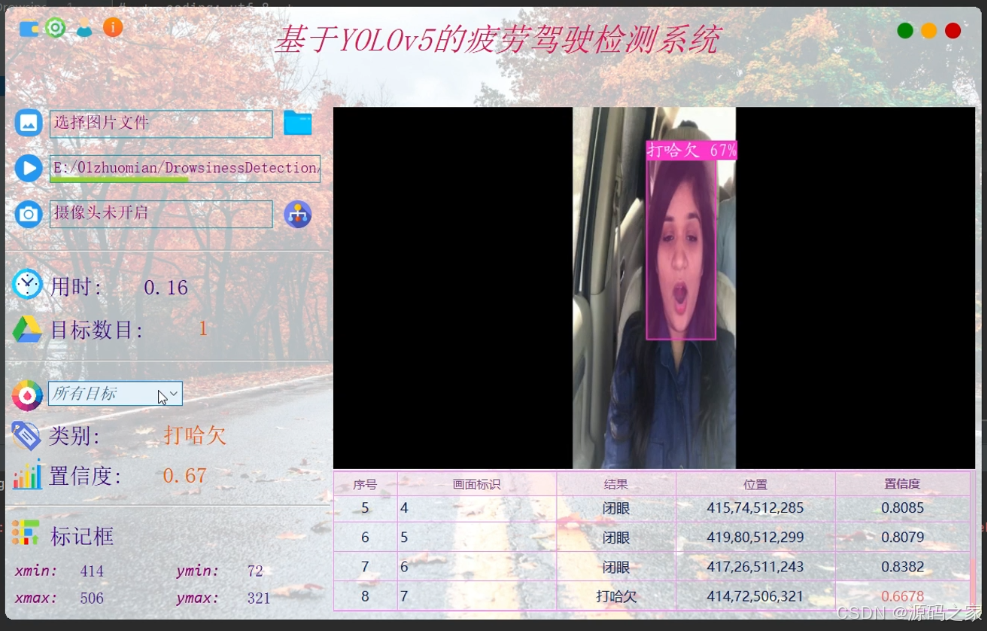Click the video path field E:/01zhuomian
Screen dimensions: 987x631
point(185,168)
